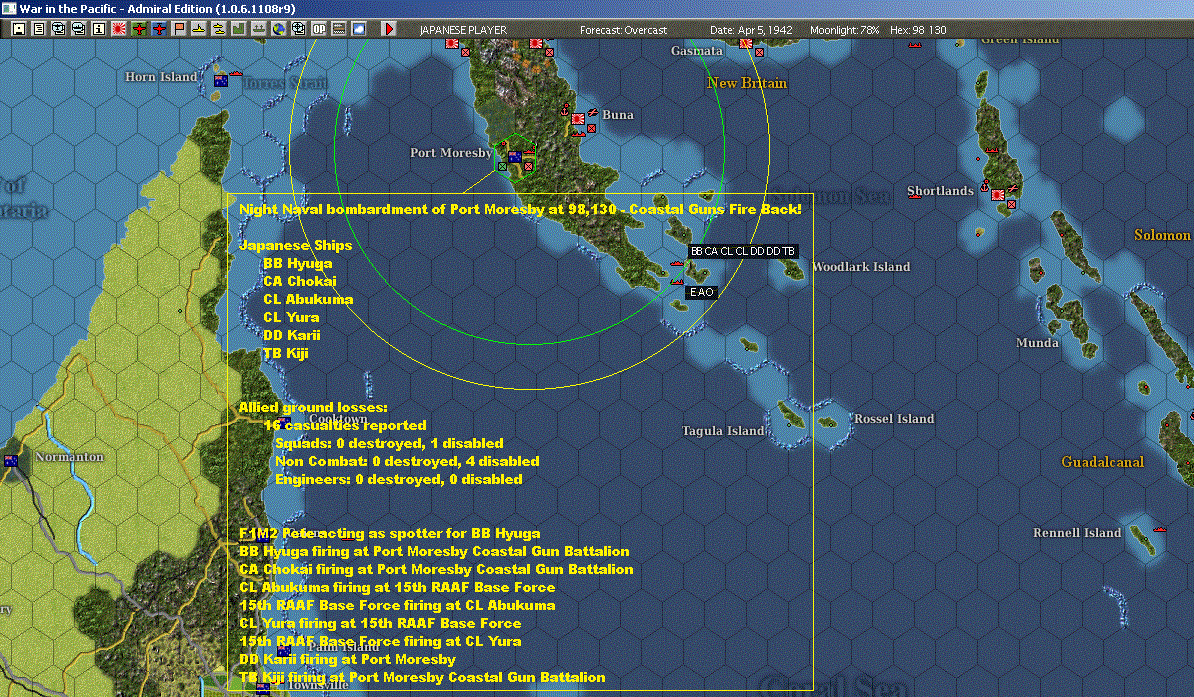Click the cloud weather toolbar icon

click(x=359, y=29)
